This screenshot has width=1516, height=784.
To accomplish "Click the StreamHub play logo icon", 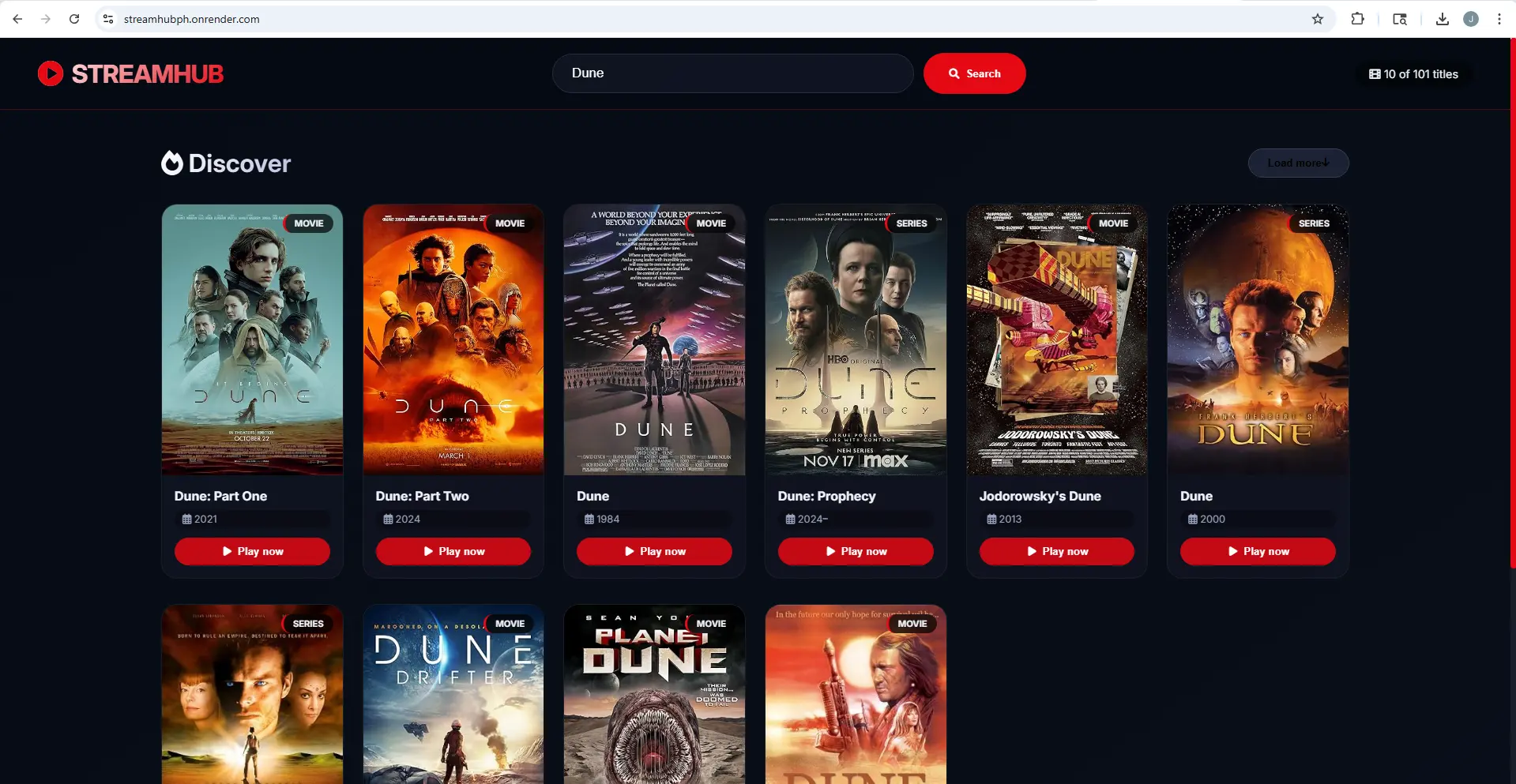I will (51, 73).
